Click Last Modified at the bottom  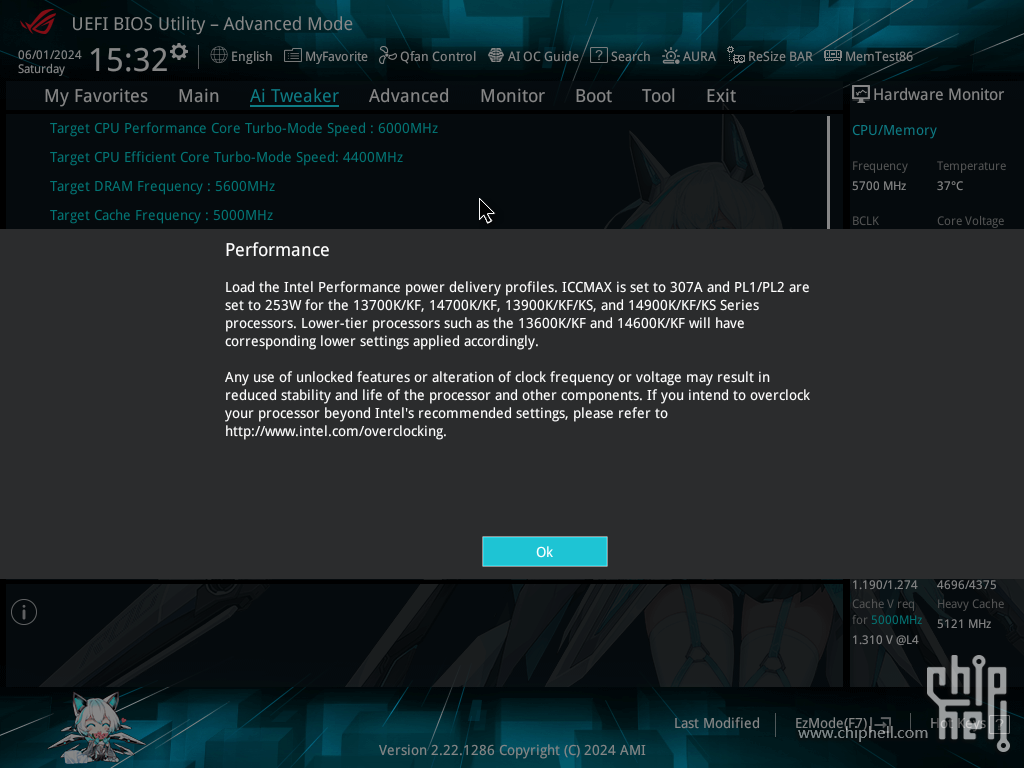(716, 723)
